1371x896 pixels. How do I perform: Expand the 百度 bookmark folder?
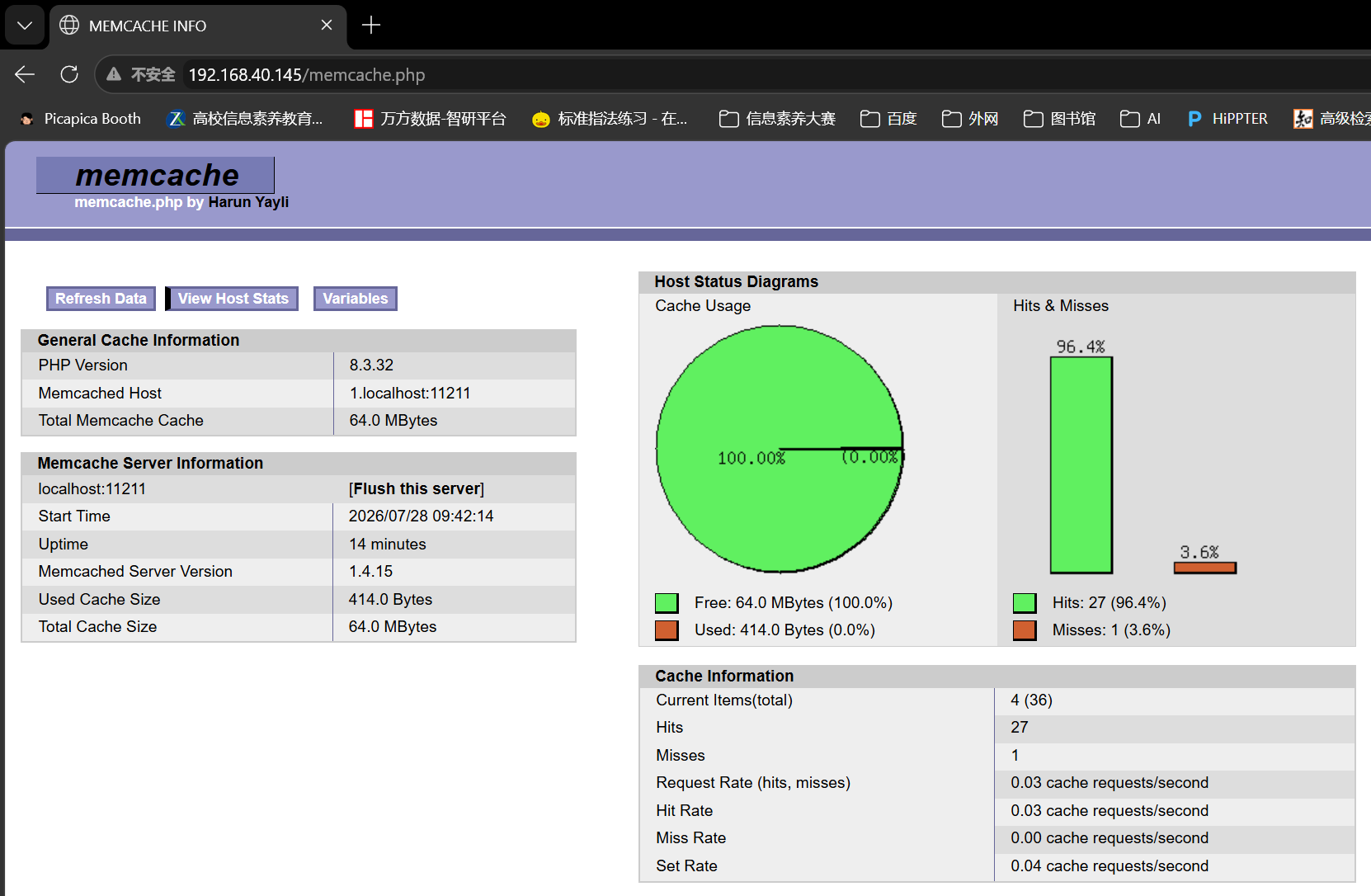888,119
